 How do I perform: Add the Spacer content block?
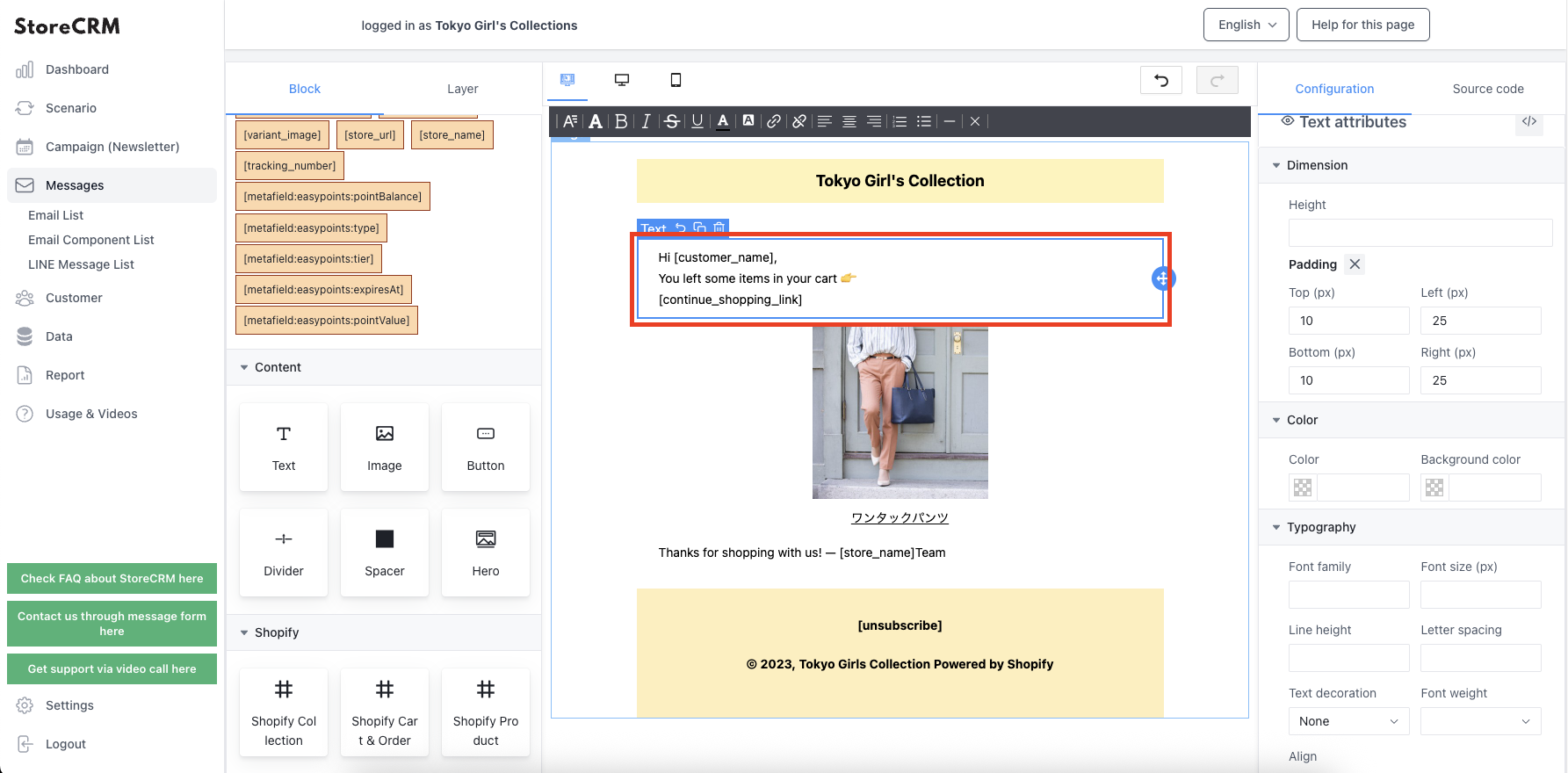pos(385,553)
